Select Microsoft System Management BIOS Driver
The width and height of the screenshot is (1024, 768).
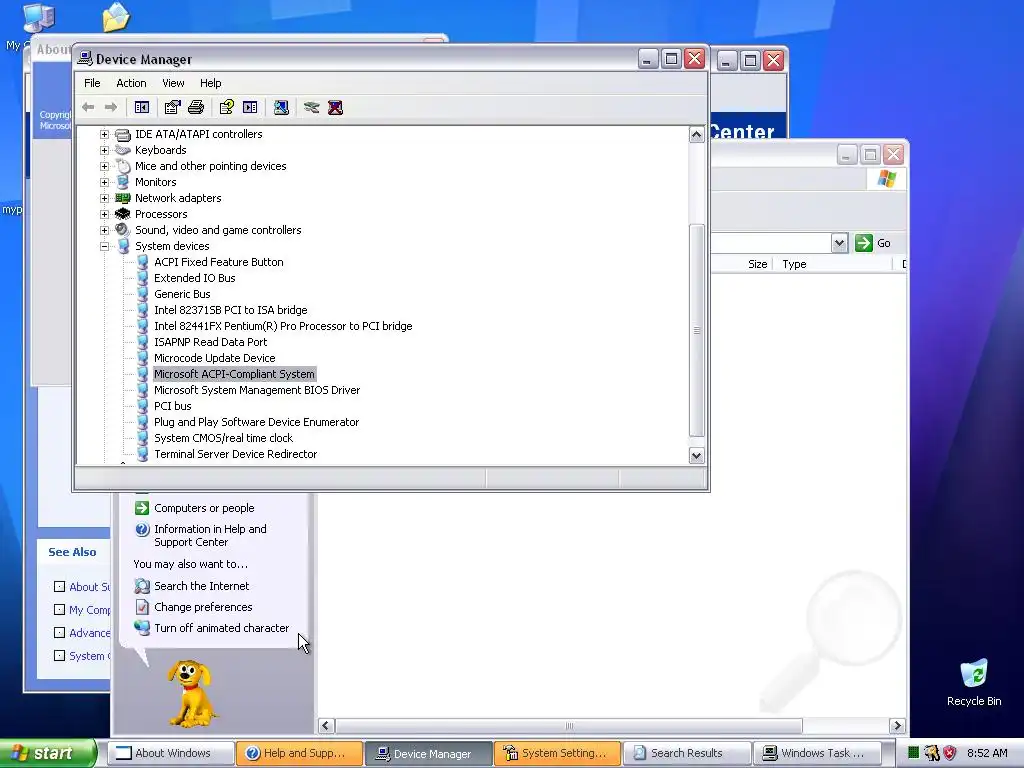[x=257, y=390]
